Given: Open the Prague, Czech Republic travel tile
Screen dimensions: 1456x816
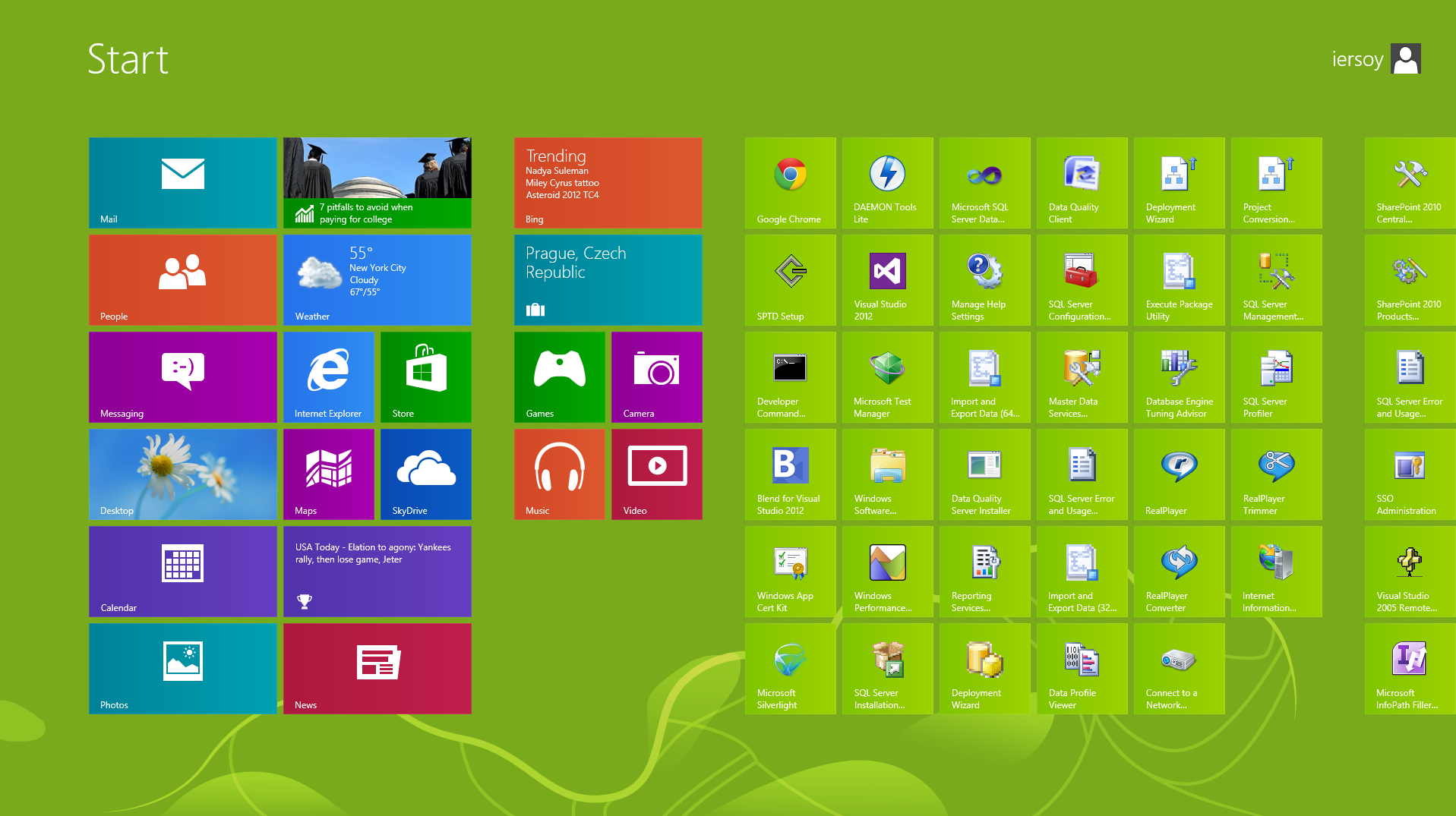Looking at the screenshot, I should coord(608,280).
